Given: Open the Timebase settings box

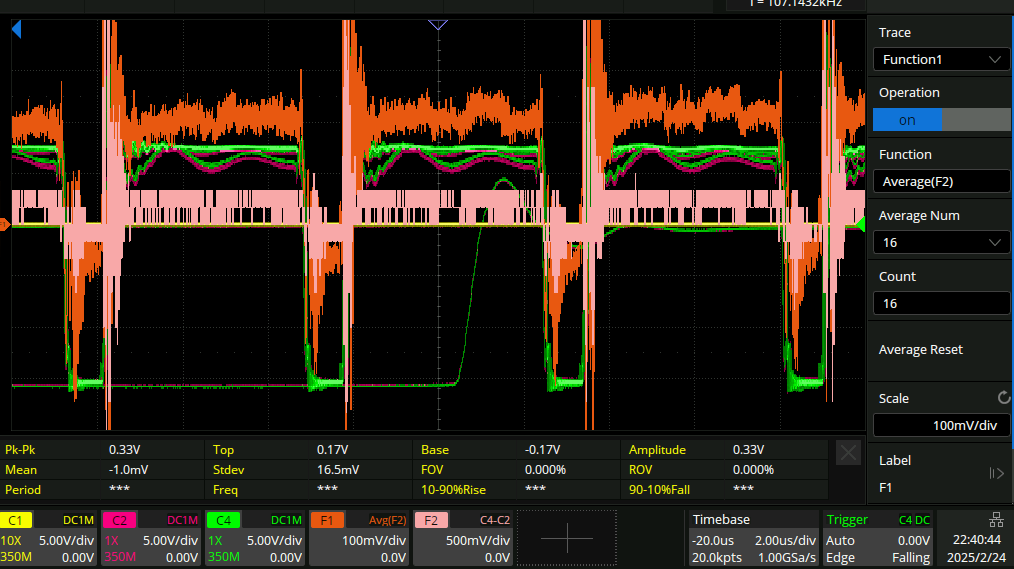Looking at the screenshot, I should pos(752,538).
